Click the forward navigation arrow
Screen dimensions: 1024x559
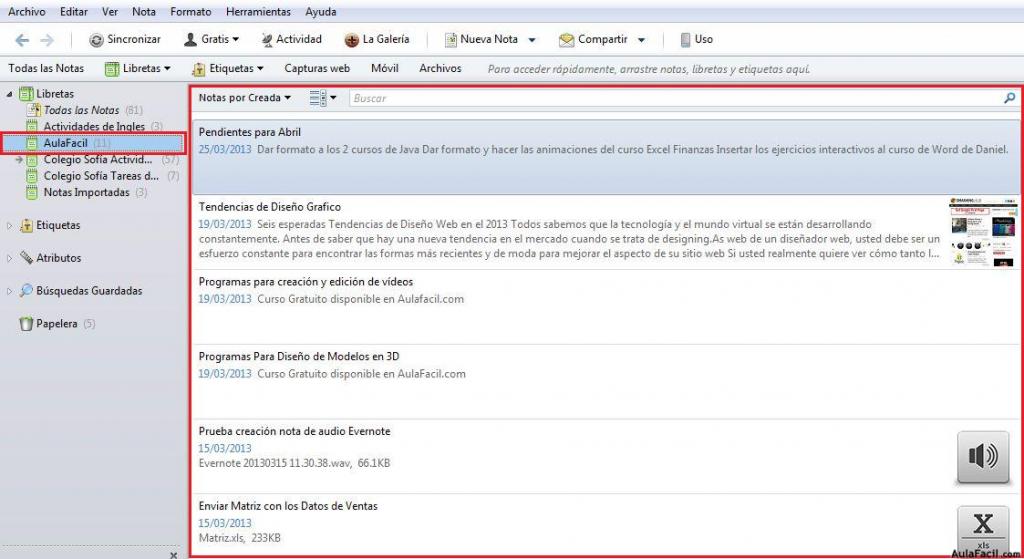[x=47, y=40]
